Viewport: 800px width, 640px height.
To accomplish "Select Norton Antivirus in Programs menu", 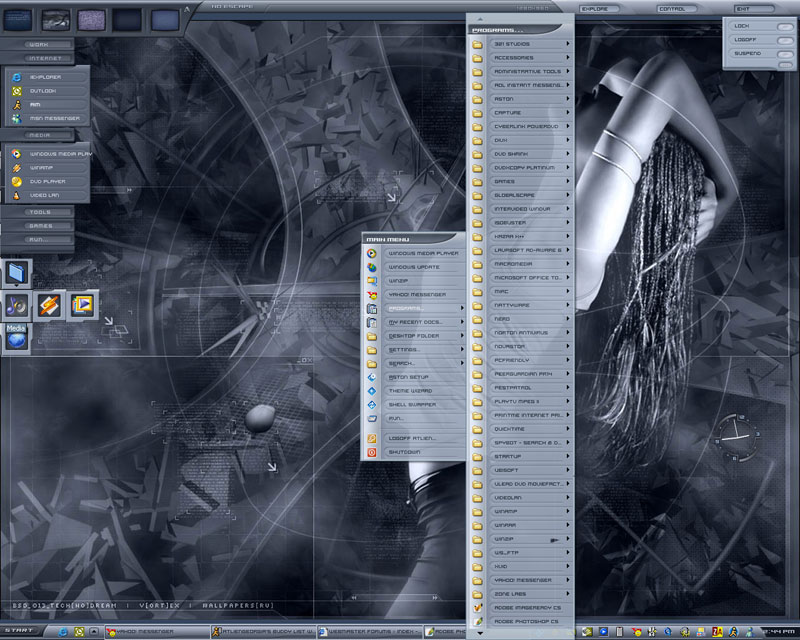I will tap(520, 332).
